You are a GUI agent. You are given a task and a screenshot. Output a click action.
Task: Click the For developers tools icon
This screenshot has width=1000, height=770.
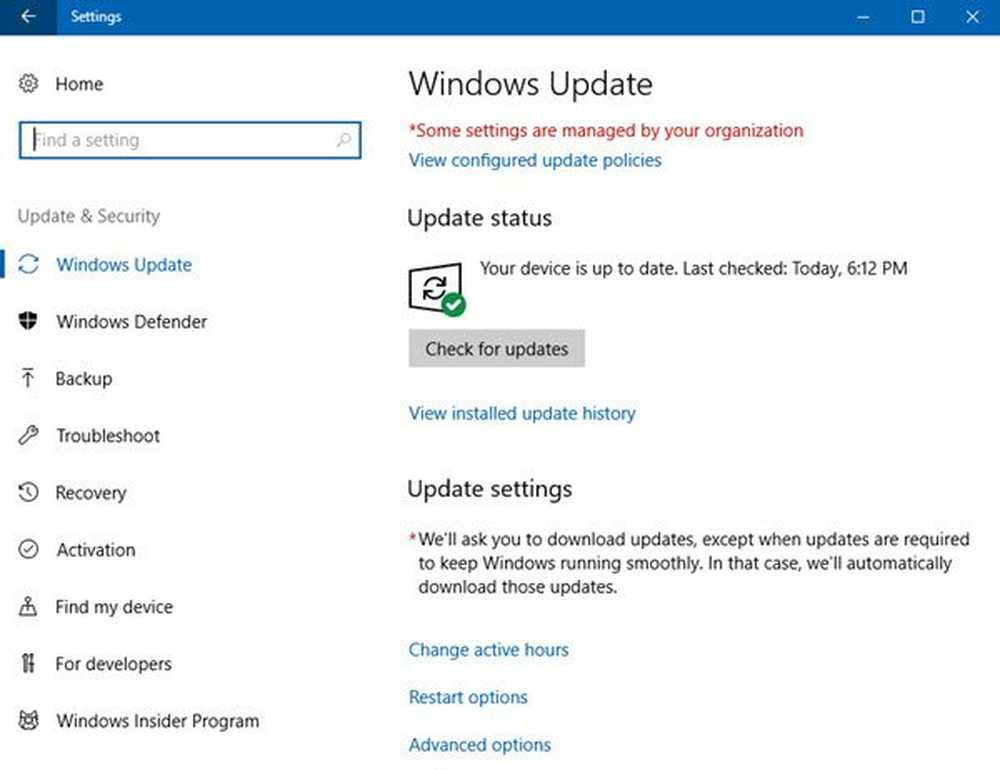[29, 664]
